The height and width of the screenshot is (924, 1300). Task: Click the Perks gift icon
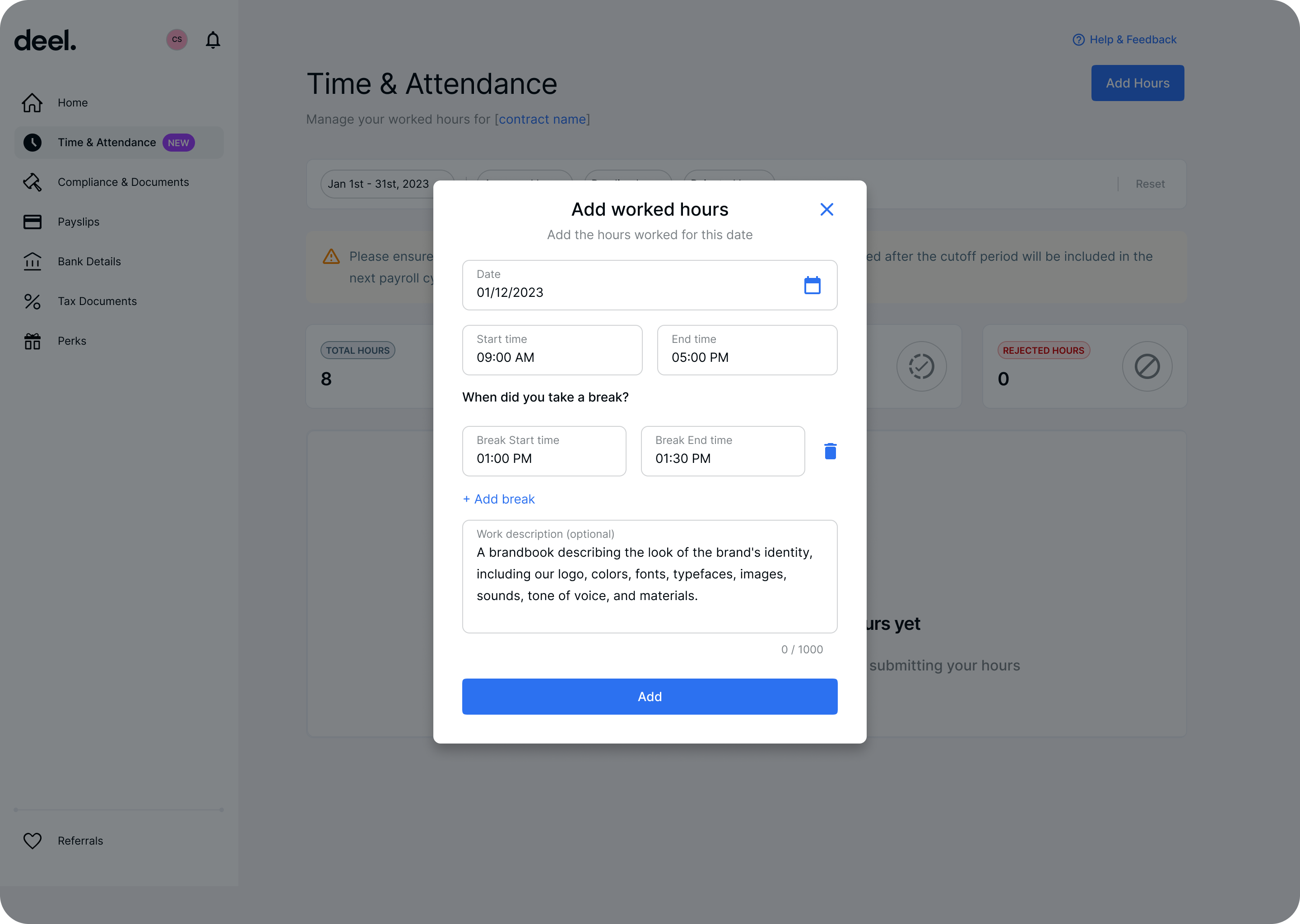click(x=32, y=341)
